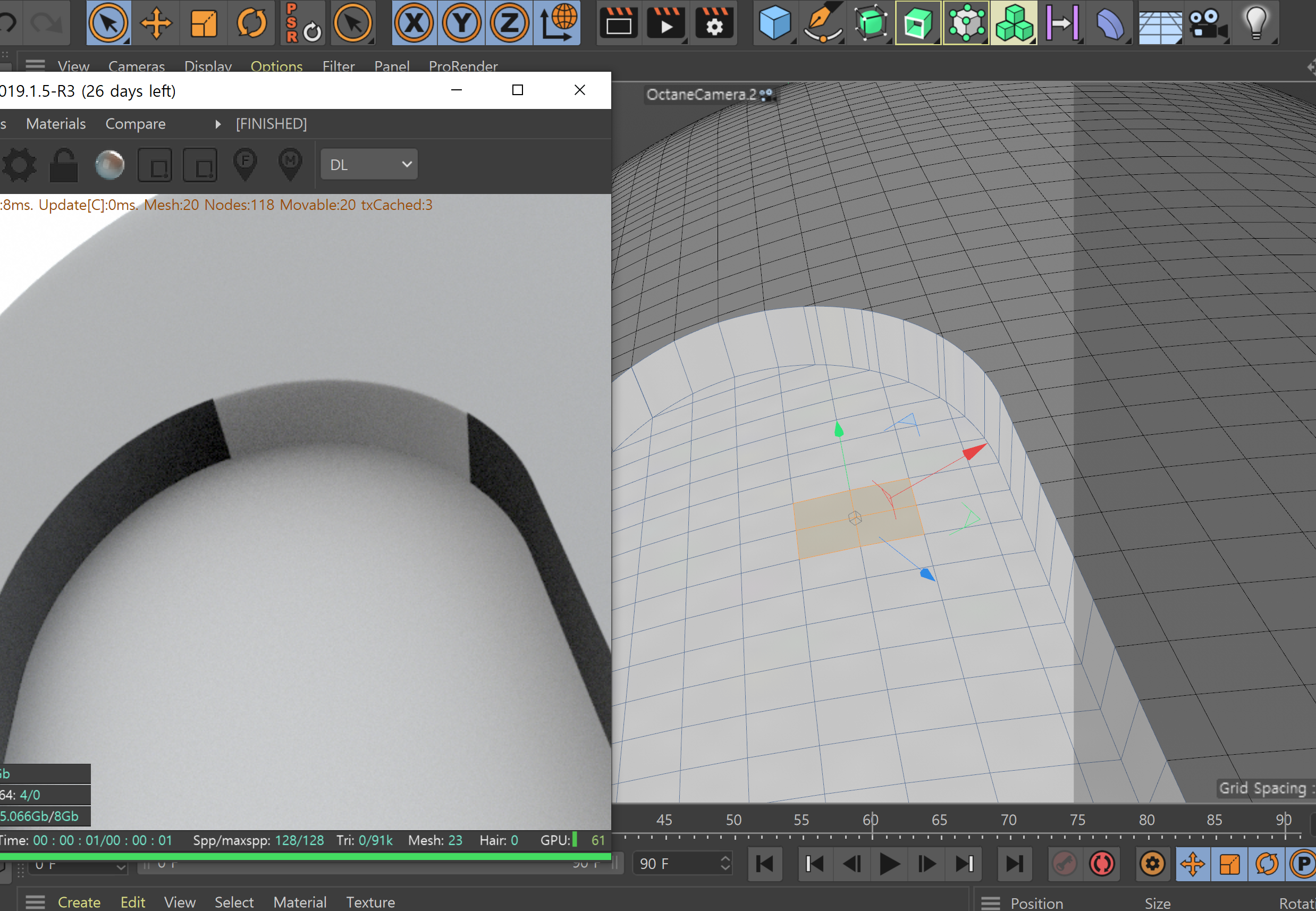
Task: Click the recent tools cursor icon
Action: pos(353,23)
